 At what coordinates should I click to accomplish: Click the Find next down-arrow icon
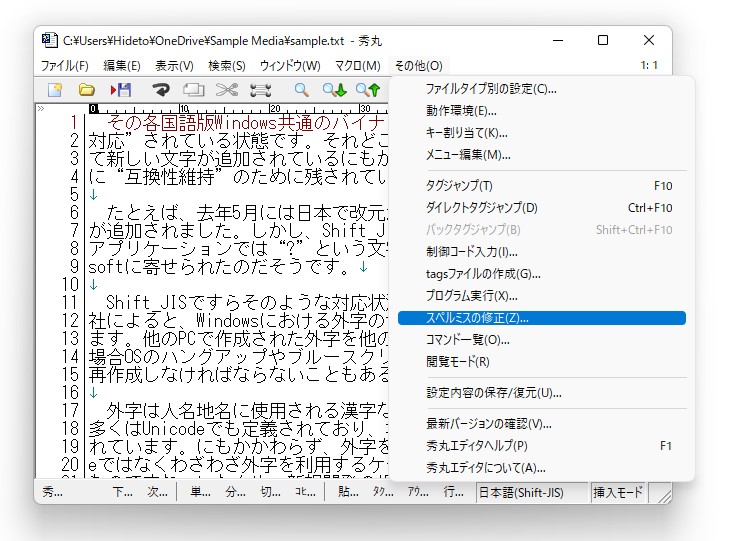tap(335, 89)
